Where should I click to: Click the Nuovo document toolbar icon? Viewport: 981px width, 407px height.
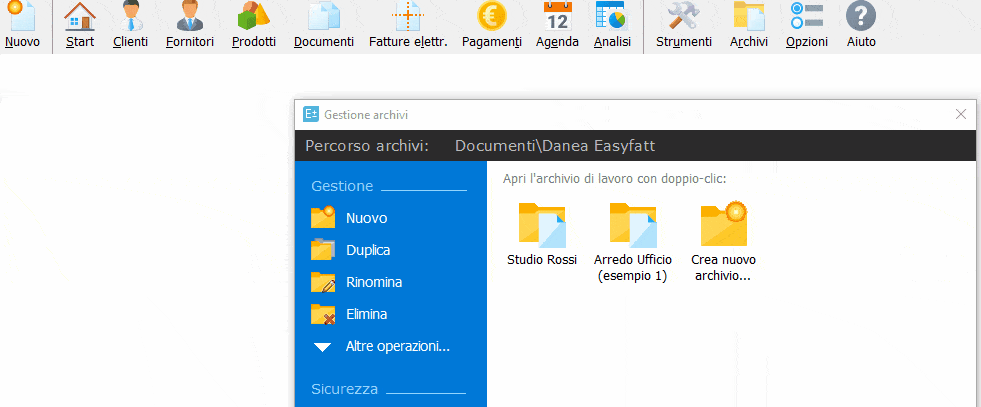(22, 16)
